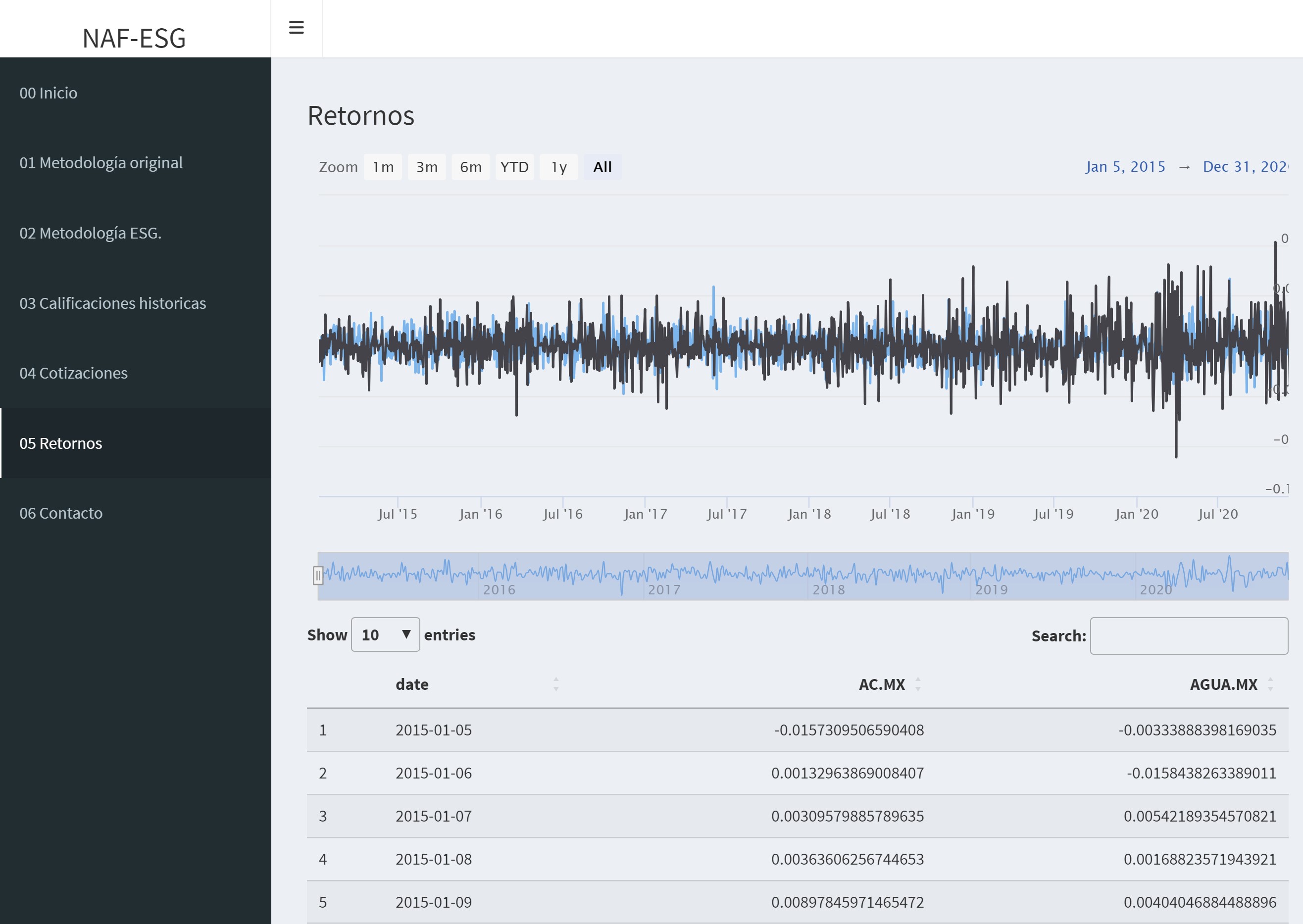Switch to the 04 Cotizaciones page
Viewport: 1303px width, 924px height.
73,373
